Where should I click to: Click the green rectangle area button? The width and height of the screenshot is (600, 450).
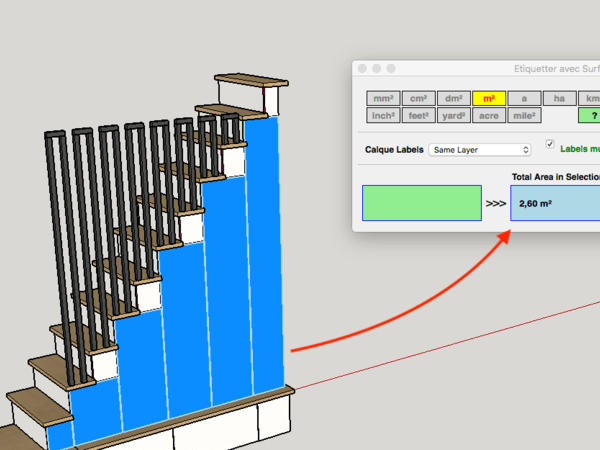pyautogui.click(x=421, y=203)
